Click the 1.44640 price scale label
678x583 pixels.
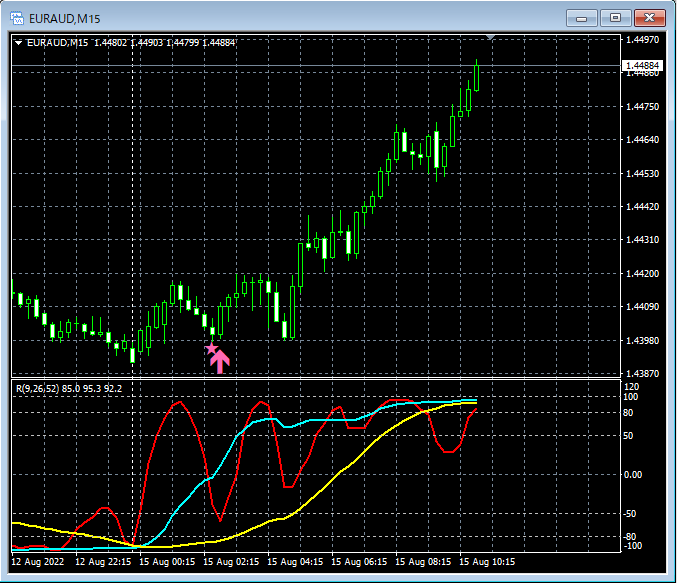(643, 140)
